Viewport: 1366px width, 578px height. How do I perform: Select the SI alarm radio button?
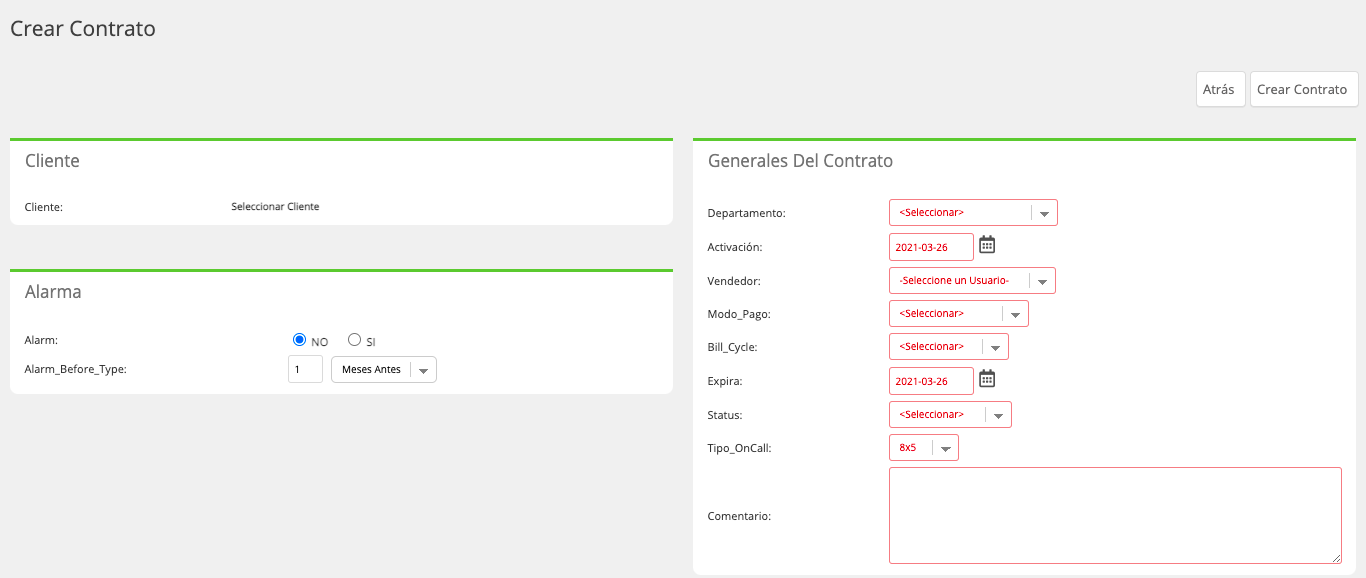tap(354, 340)
